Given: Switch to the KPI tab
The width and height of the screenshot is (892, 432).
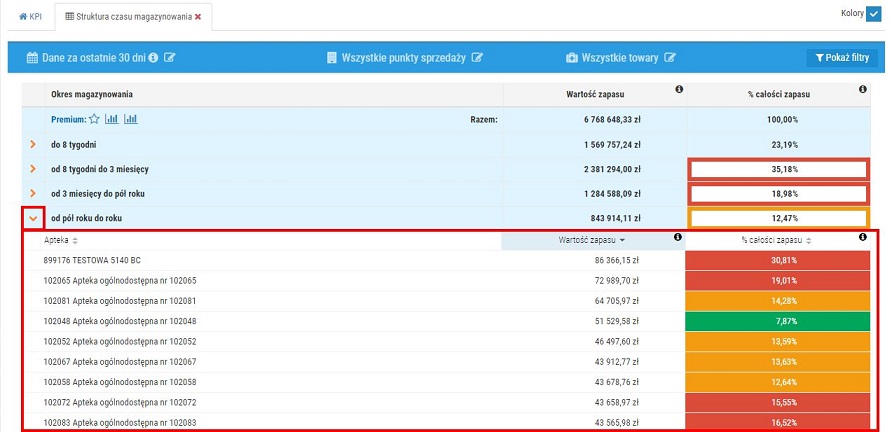Looking at the screenshot, I should pyautogui.click(x=30, y=17).
